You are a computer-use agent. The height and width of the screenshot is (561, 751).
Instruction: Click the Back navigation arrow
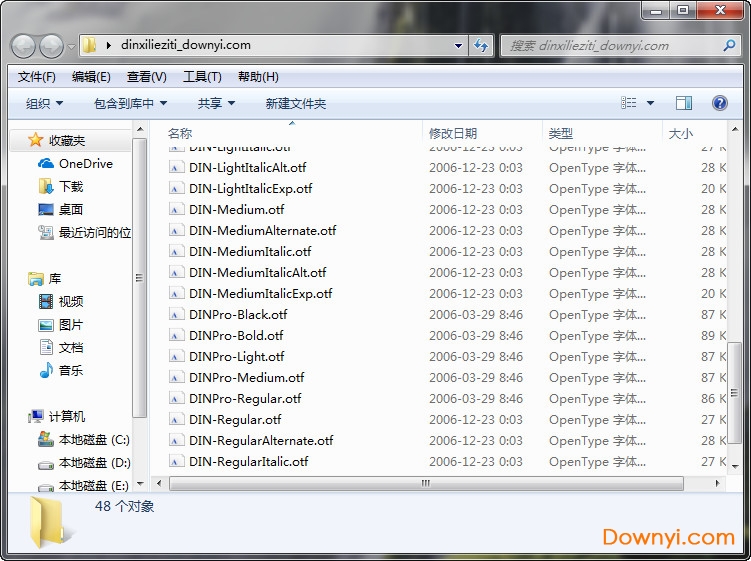[23, 46]
